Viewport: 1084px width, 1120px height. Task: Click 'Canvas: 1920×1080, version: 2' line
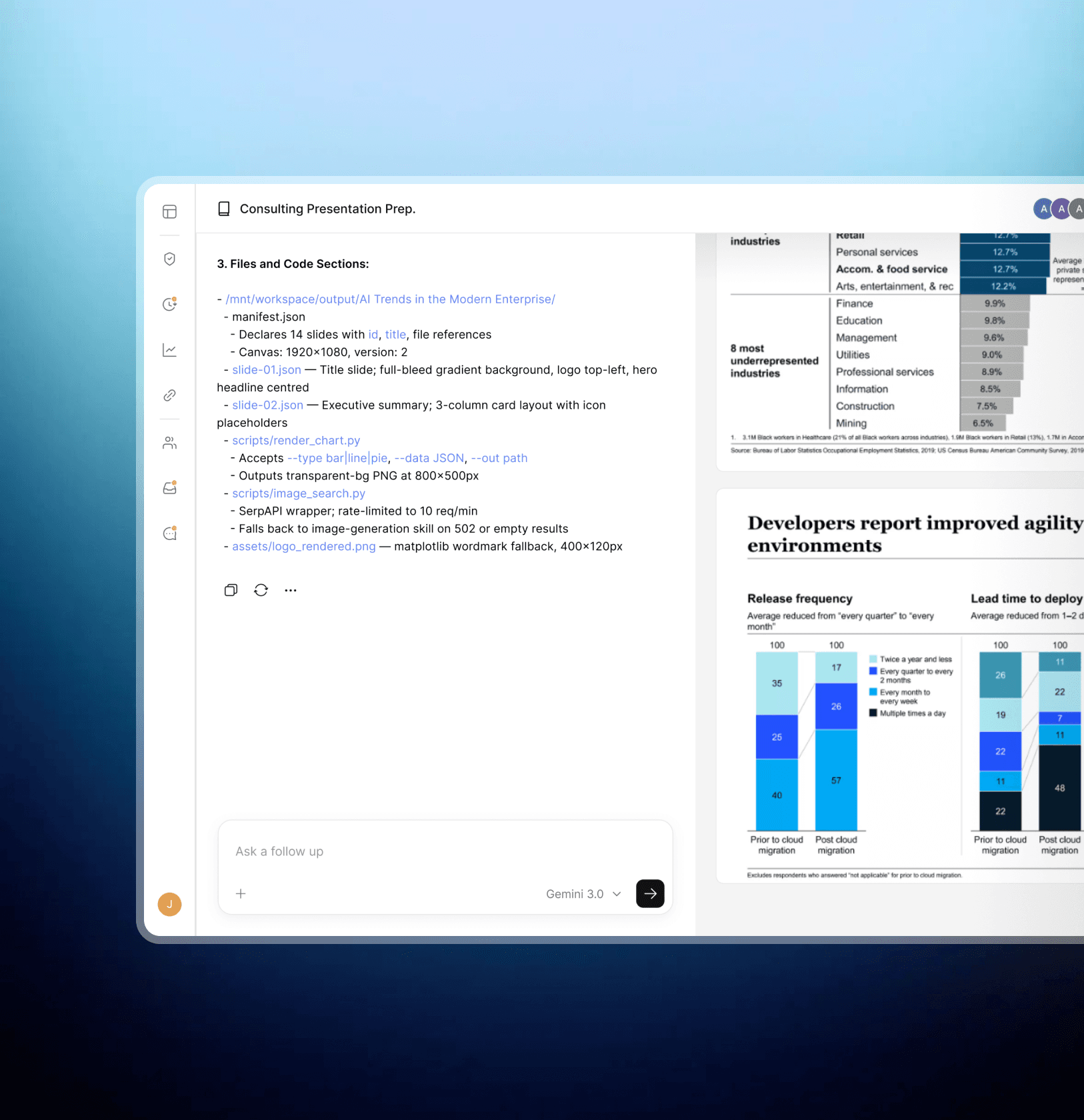[x=323, y=353]
